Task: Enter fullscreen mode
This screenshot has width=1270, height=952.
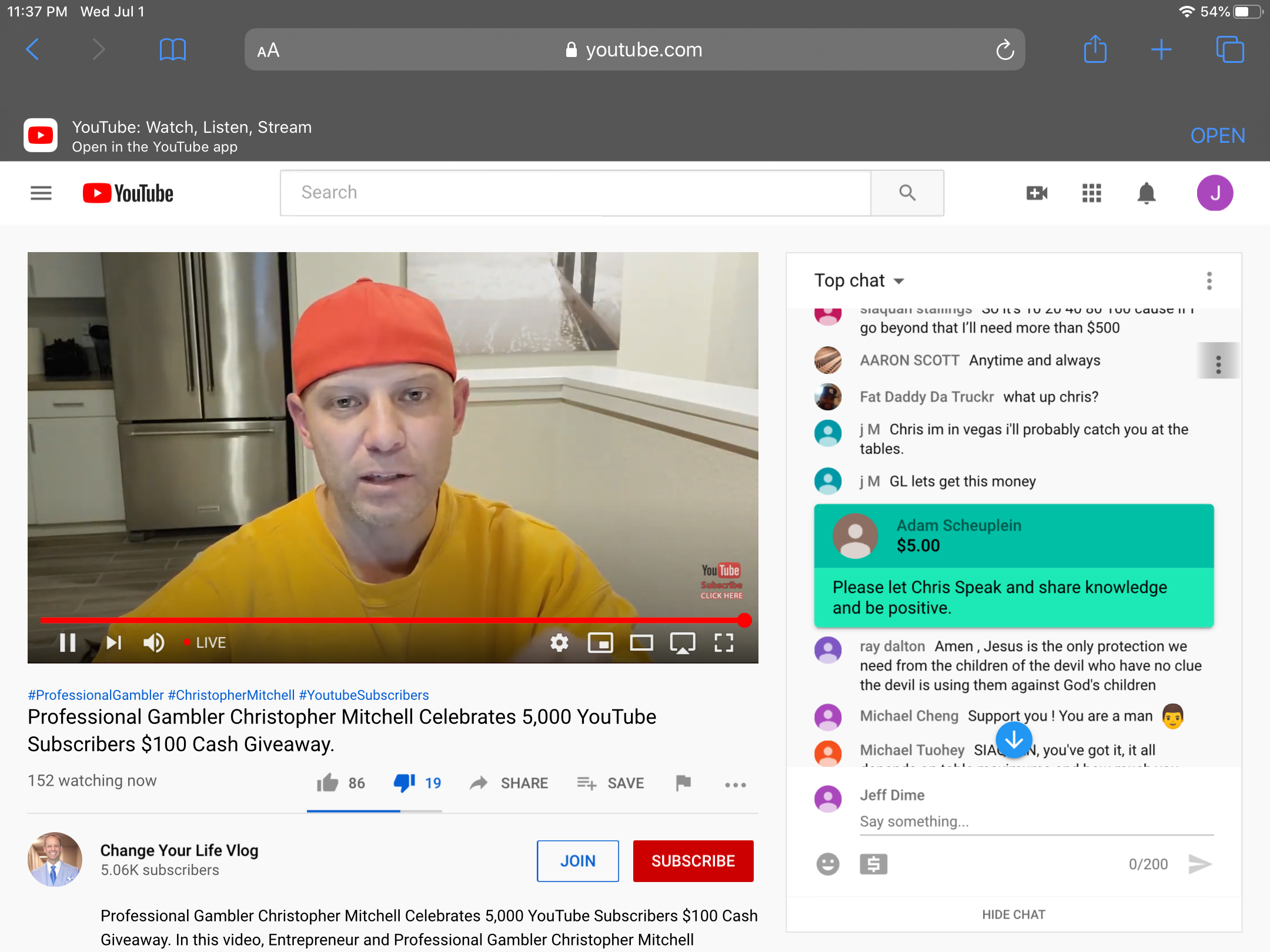Action: (724, 642)
